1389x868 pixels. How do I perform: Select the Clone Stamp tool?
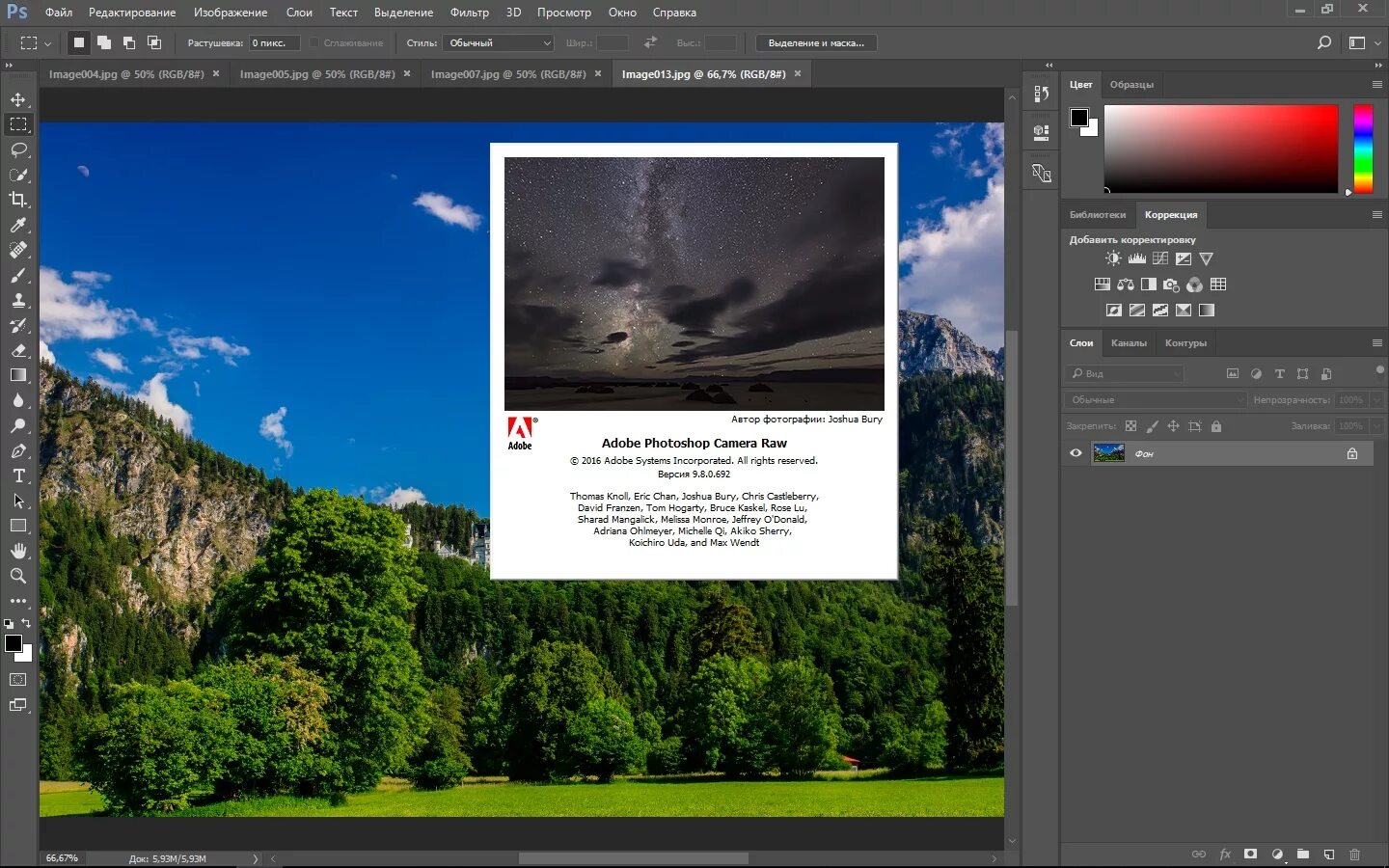click(x=18, y=300)
